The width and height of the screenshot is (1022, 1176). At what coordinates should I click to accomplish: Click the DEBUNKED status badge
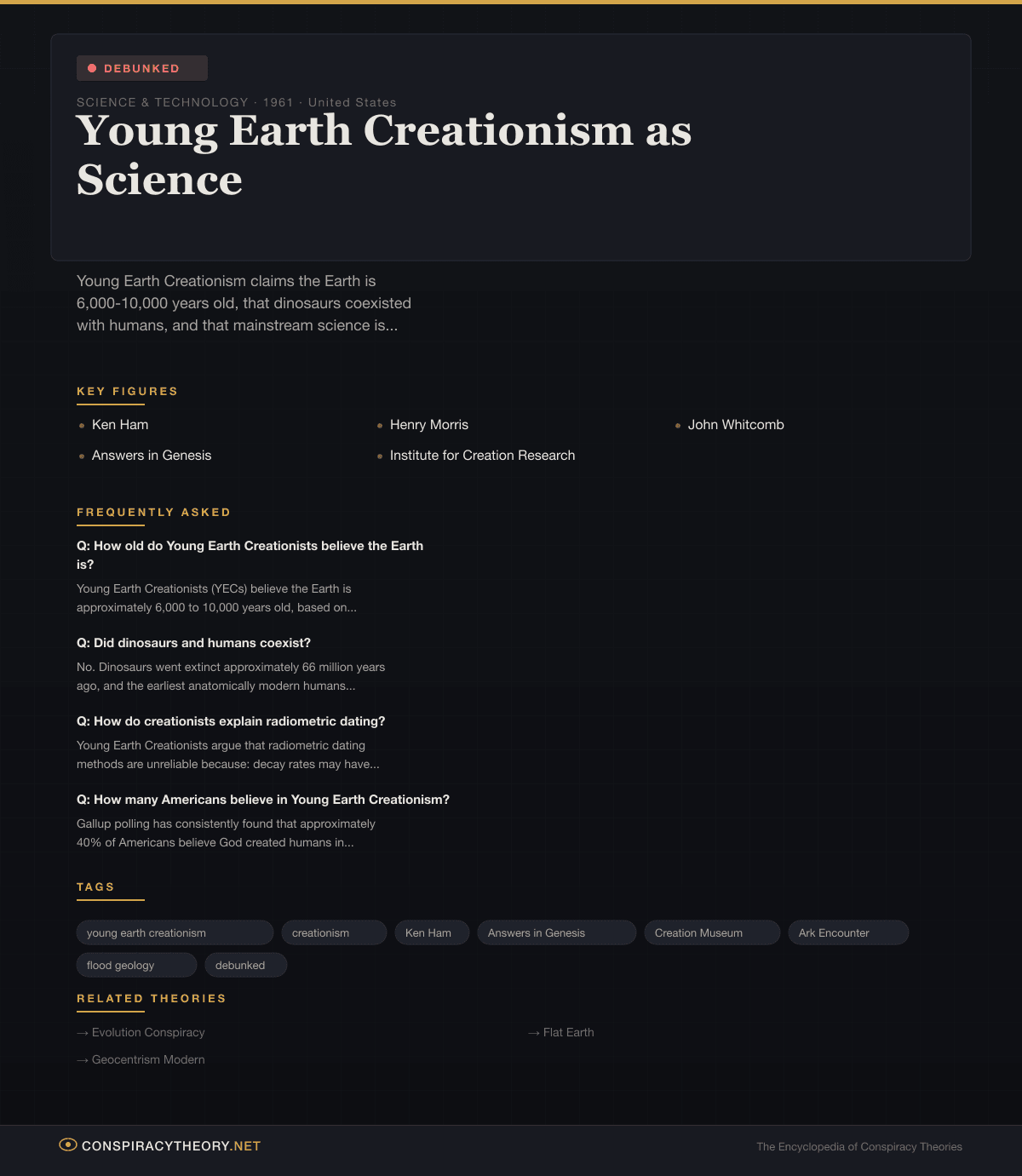[x=142, y=68]
